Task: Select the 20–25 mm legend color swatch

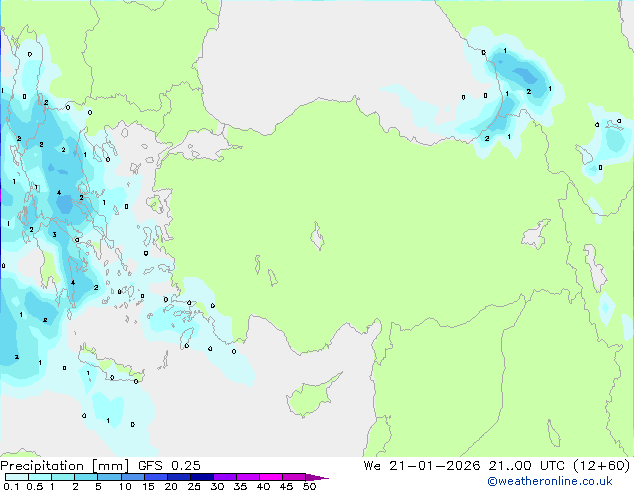Action: coord(178,477)
